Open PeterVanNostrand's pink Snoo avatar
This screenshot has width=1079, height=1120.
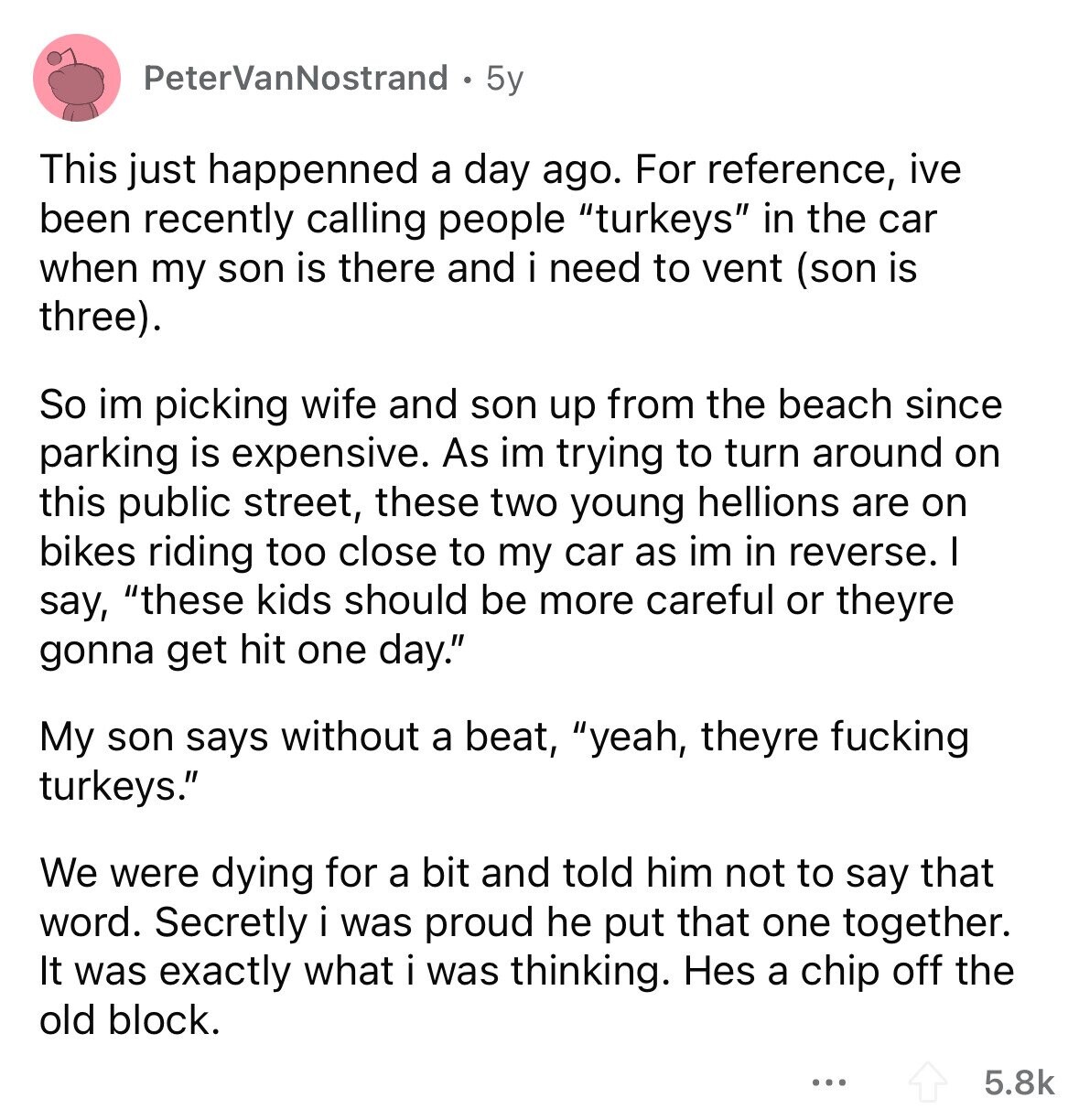tap(77, 78)
